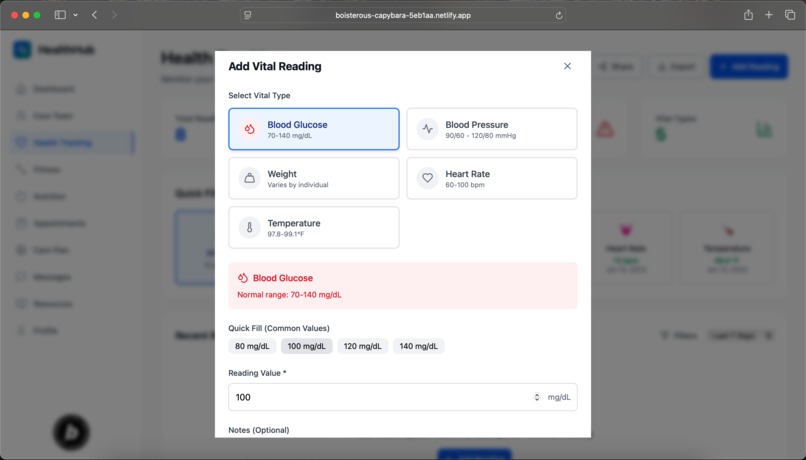Open the Safari sidebar dropdown chevron
Viewport: 806px width, 460px height.
pos(76,15)
